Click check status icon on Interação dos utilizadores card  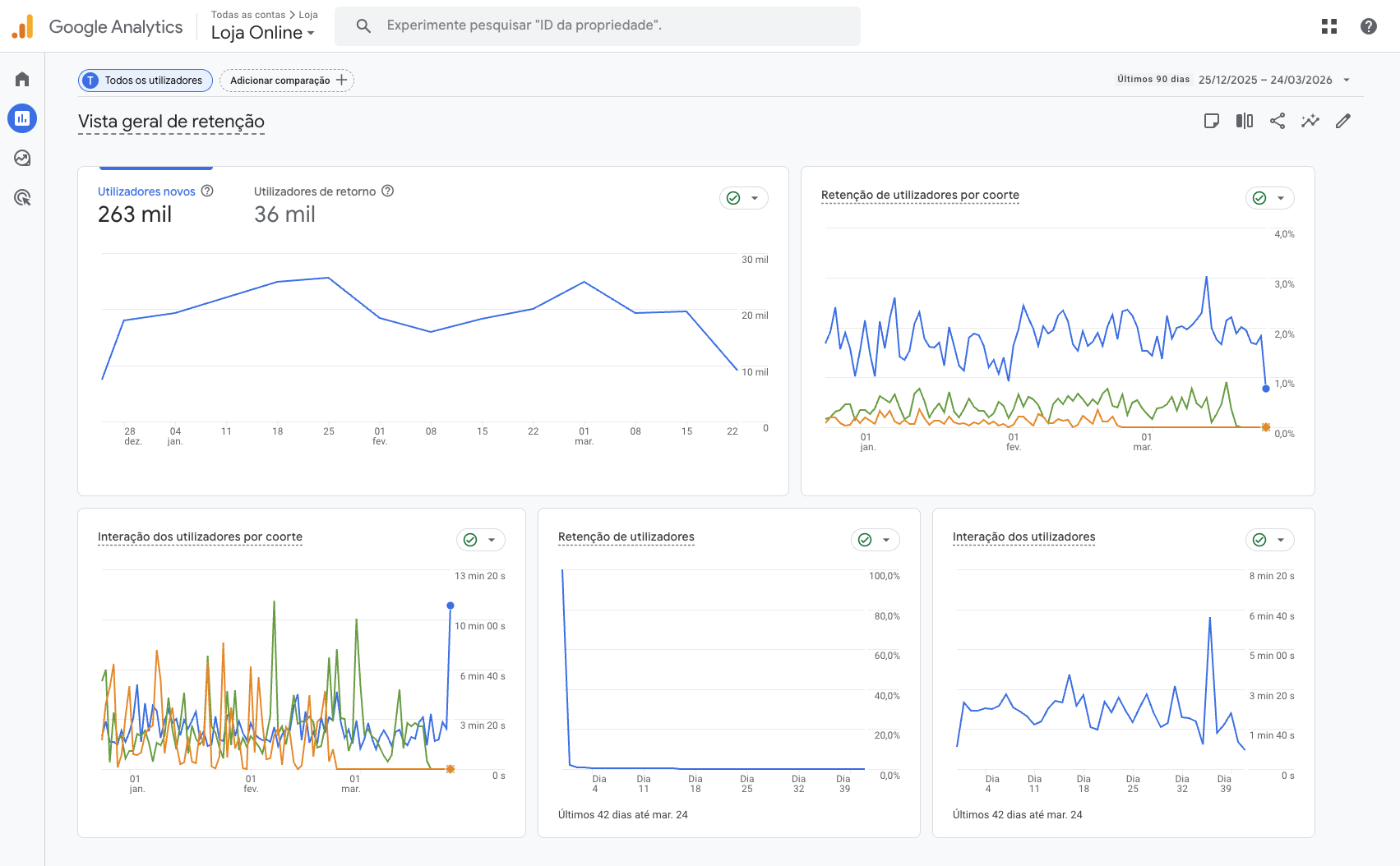point(1259,540)
